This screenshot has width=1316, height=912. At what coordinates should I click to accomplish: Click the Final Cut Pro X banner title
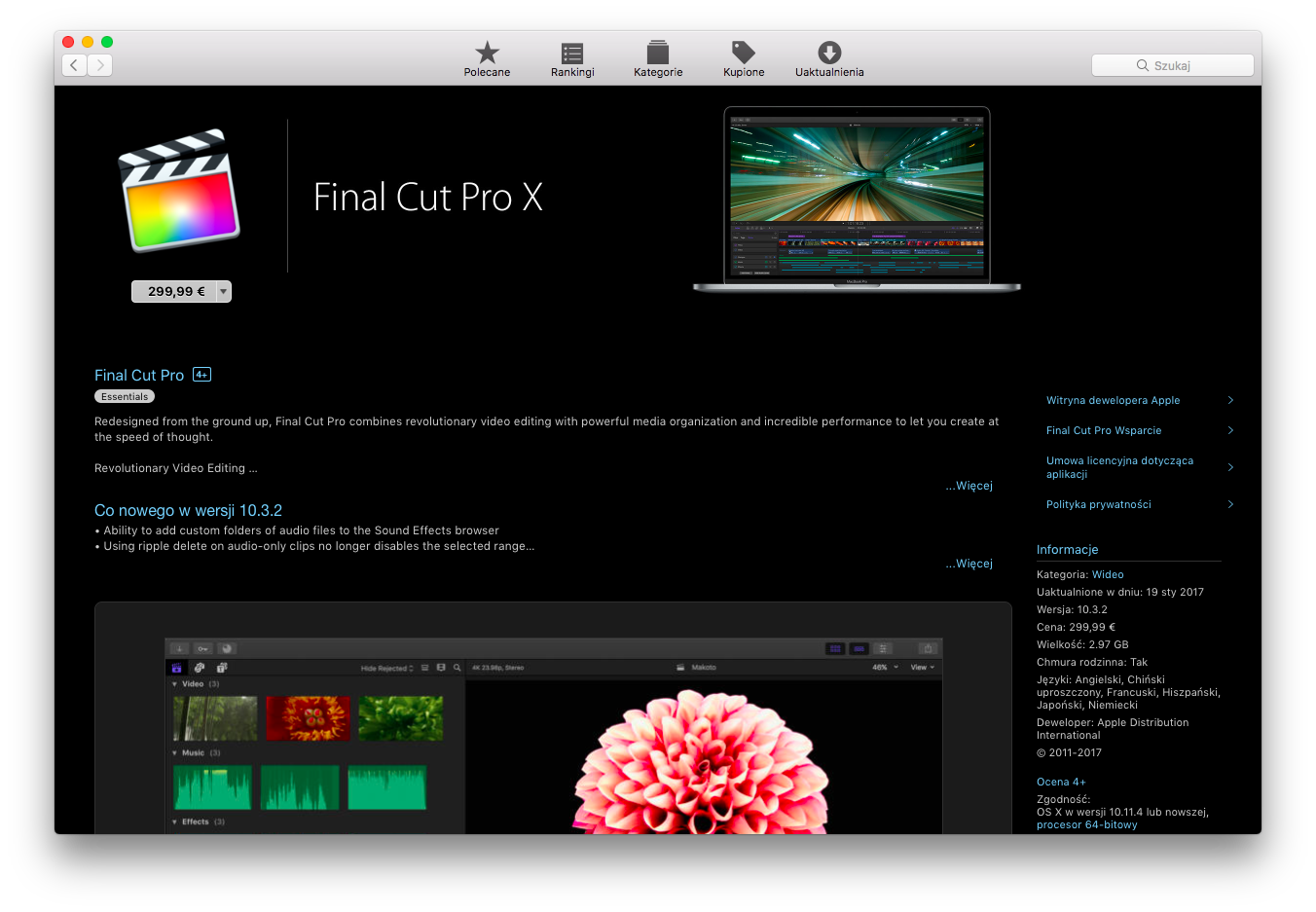point(428,198)
